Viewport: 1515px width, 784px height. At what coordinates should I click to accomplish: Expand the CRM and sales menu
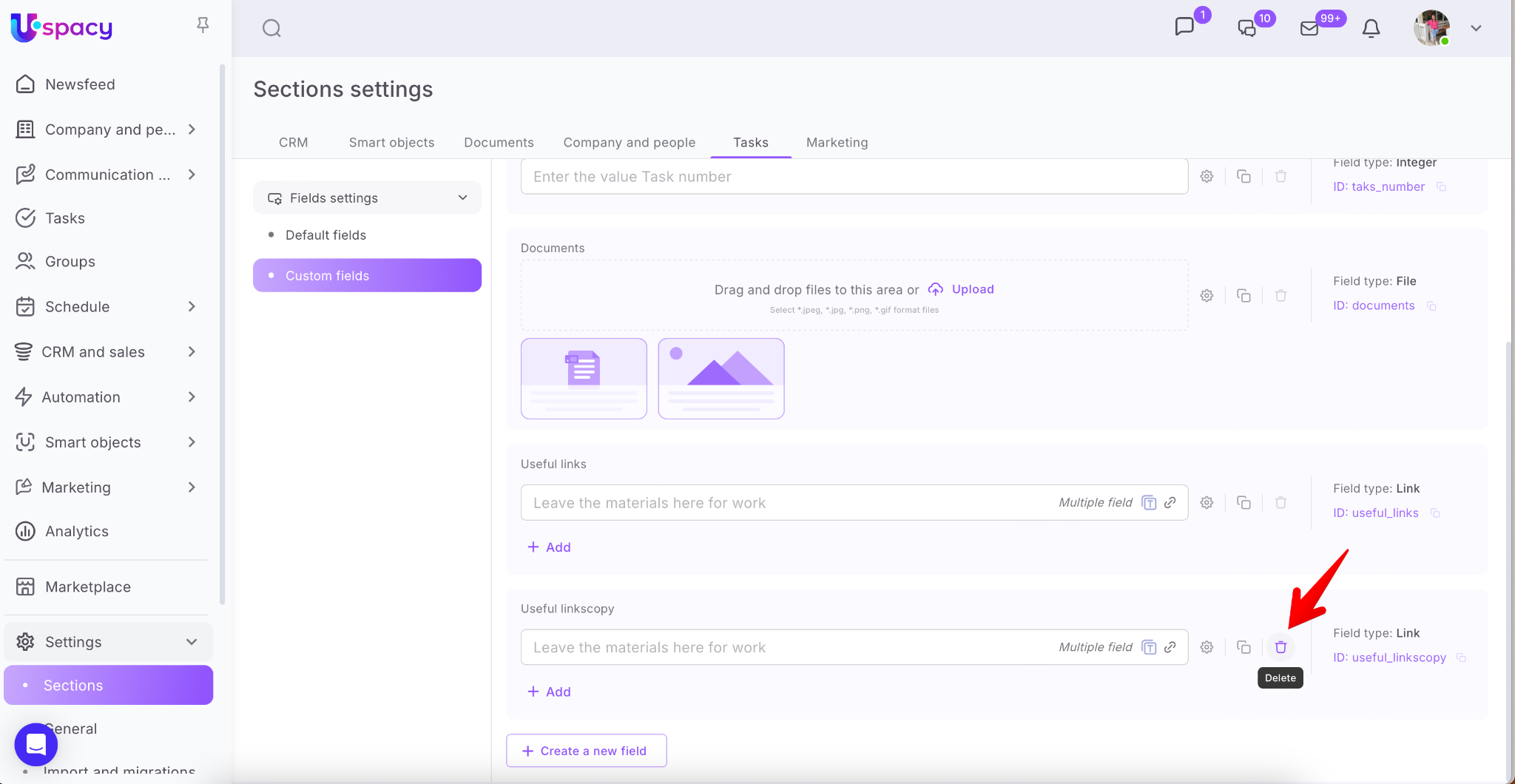point(192,352)
